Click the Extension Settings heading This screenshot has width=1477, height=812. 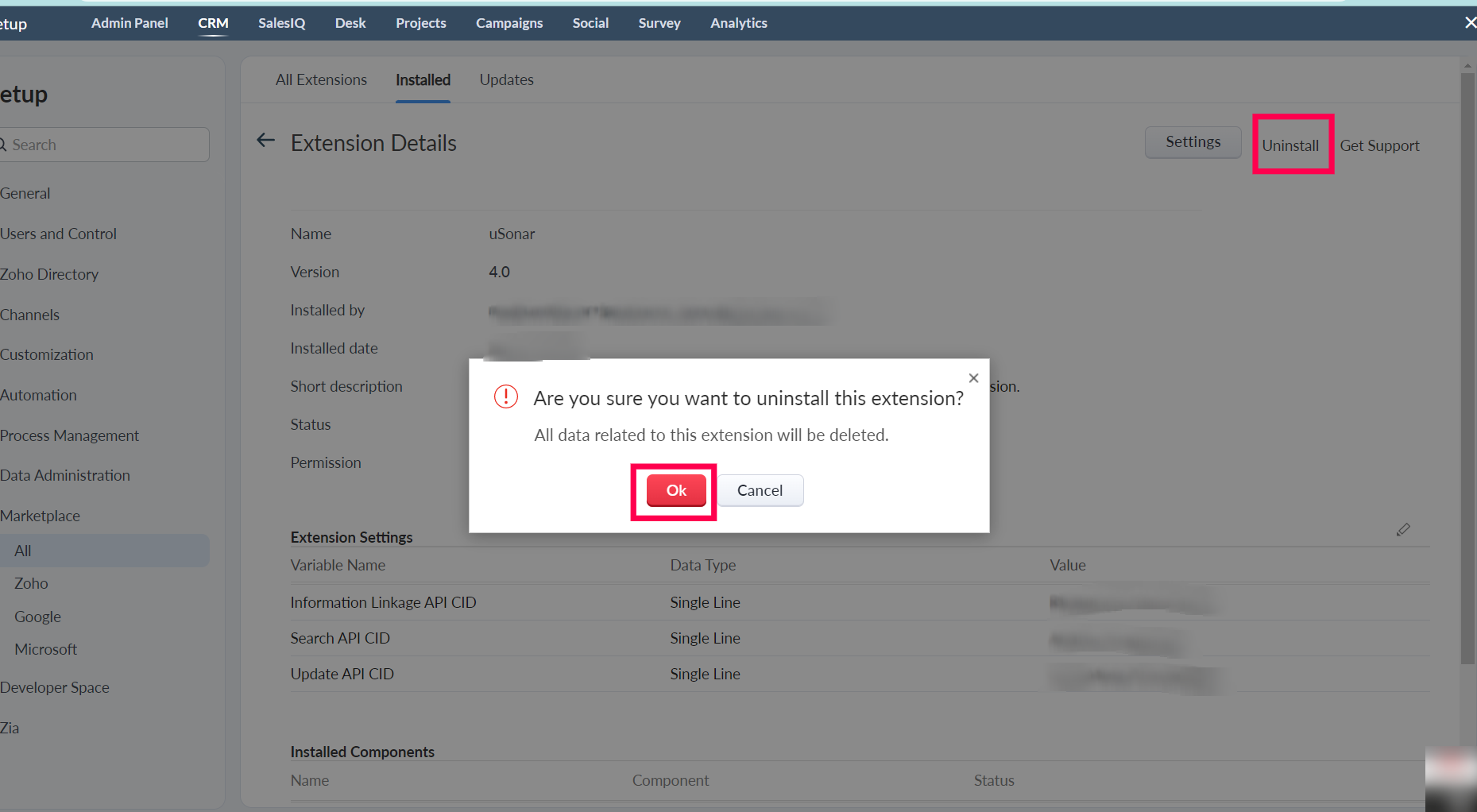click(x=351, y=537)
